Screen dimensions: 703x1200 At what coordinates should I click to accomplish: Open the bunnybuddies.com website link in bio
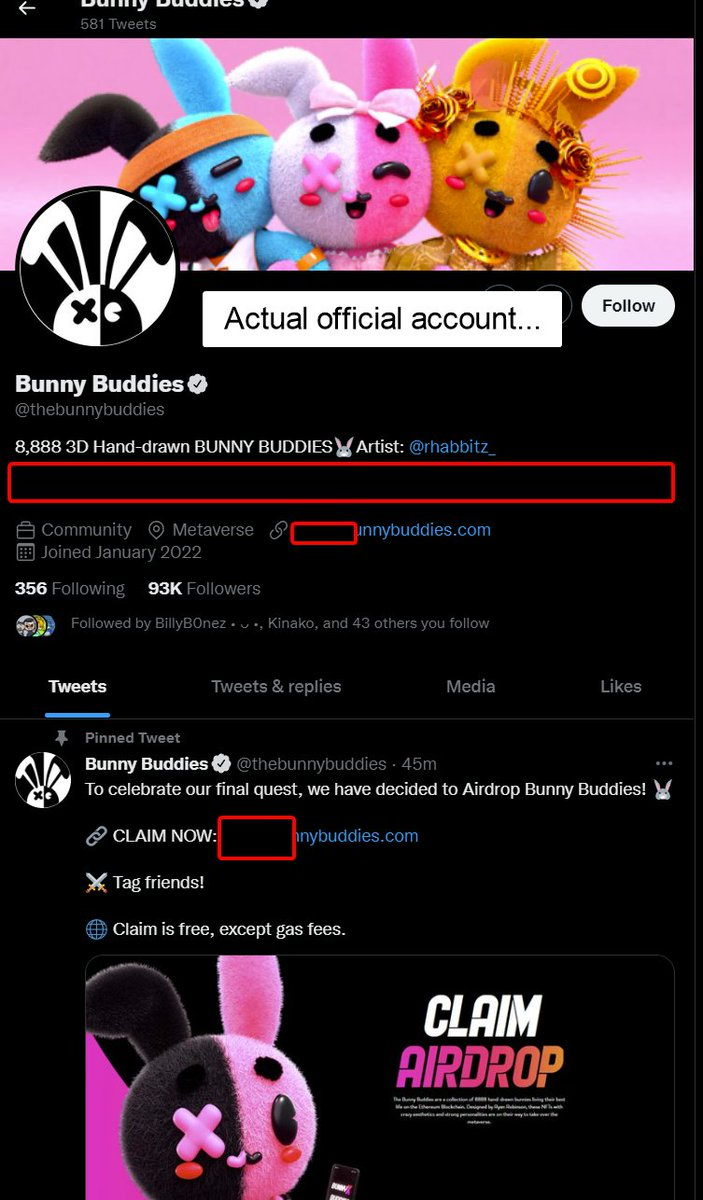pos(391,530)
